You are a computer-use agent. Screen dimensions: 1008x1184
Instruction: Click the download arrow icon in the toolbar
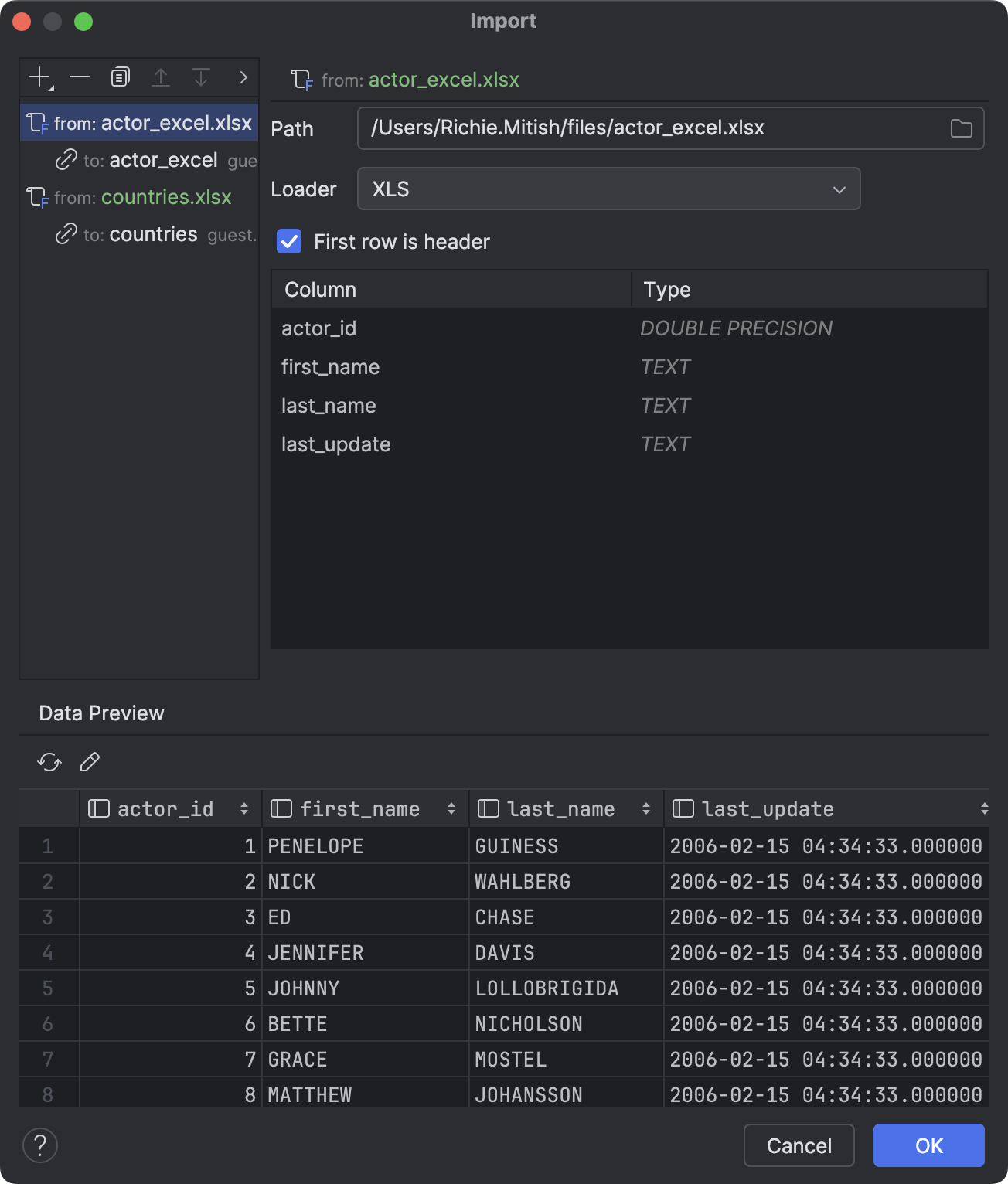pyautogui.click(x=201, y=77)
